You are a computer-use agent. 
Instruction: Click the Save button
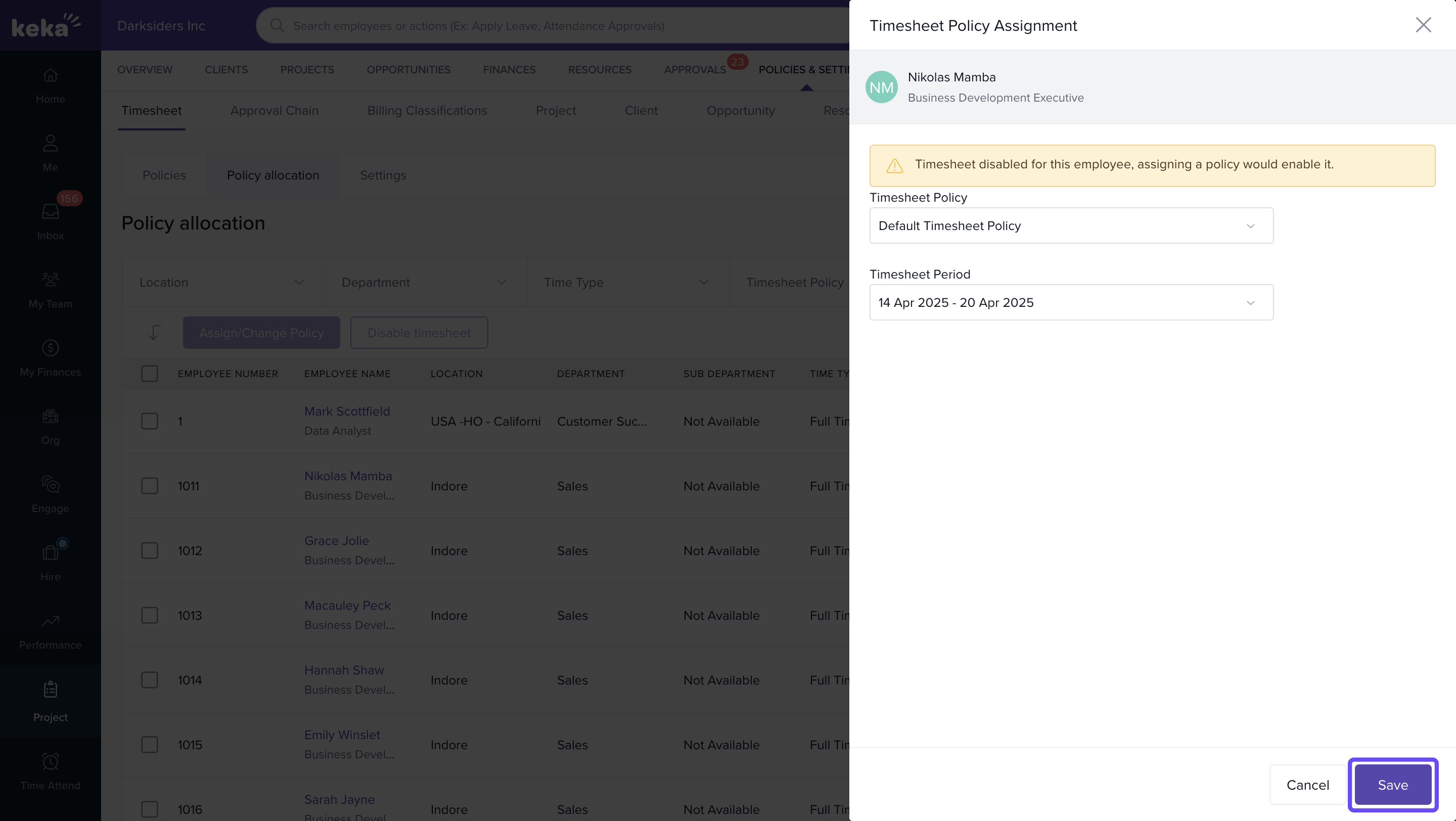pyautogui.click(x=1392, y=785)
